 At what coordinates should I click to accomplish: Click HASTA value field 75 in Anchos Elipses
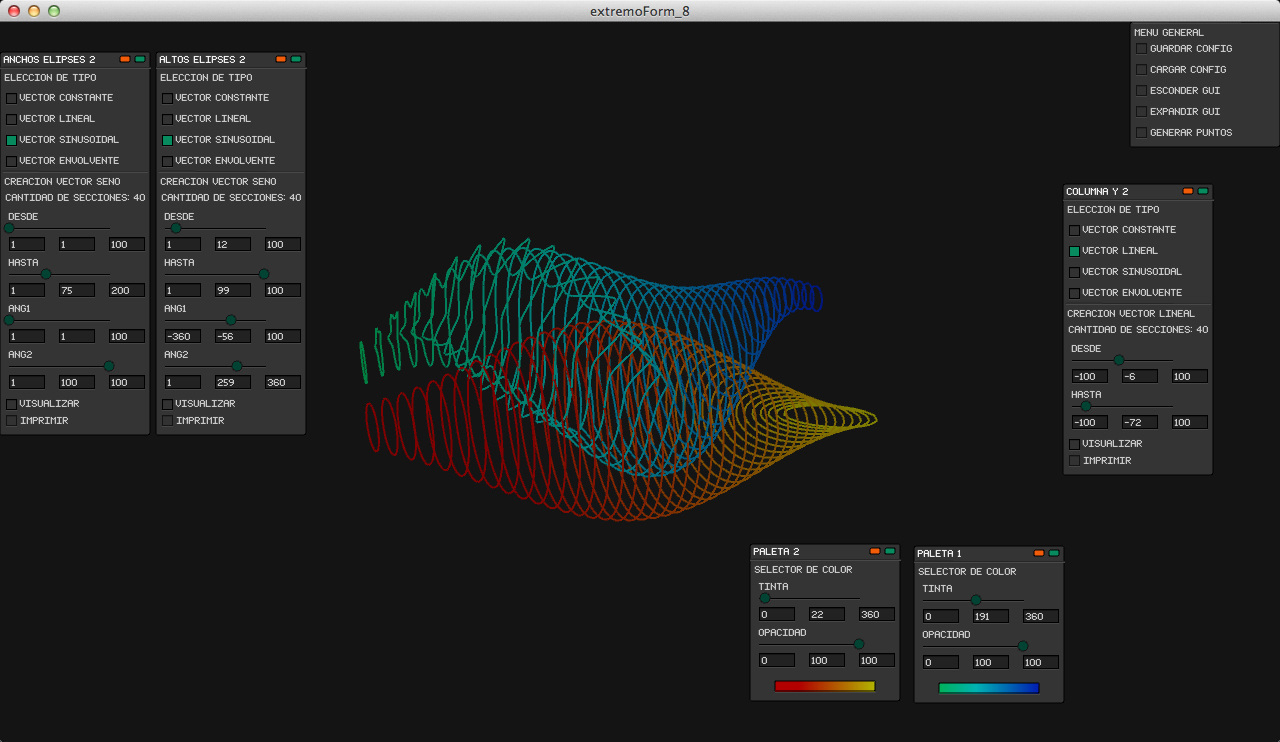tap(77, 290)
